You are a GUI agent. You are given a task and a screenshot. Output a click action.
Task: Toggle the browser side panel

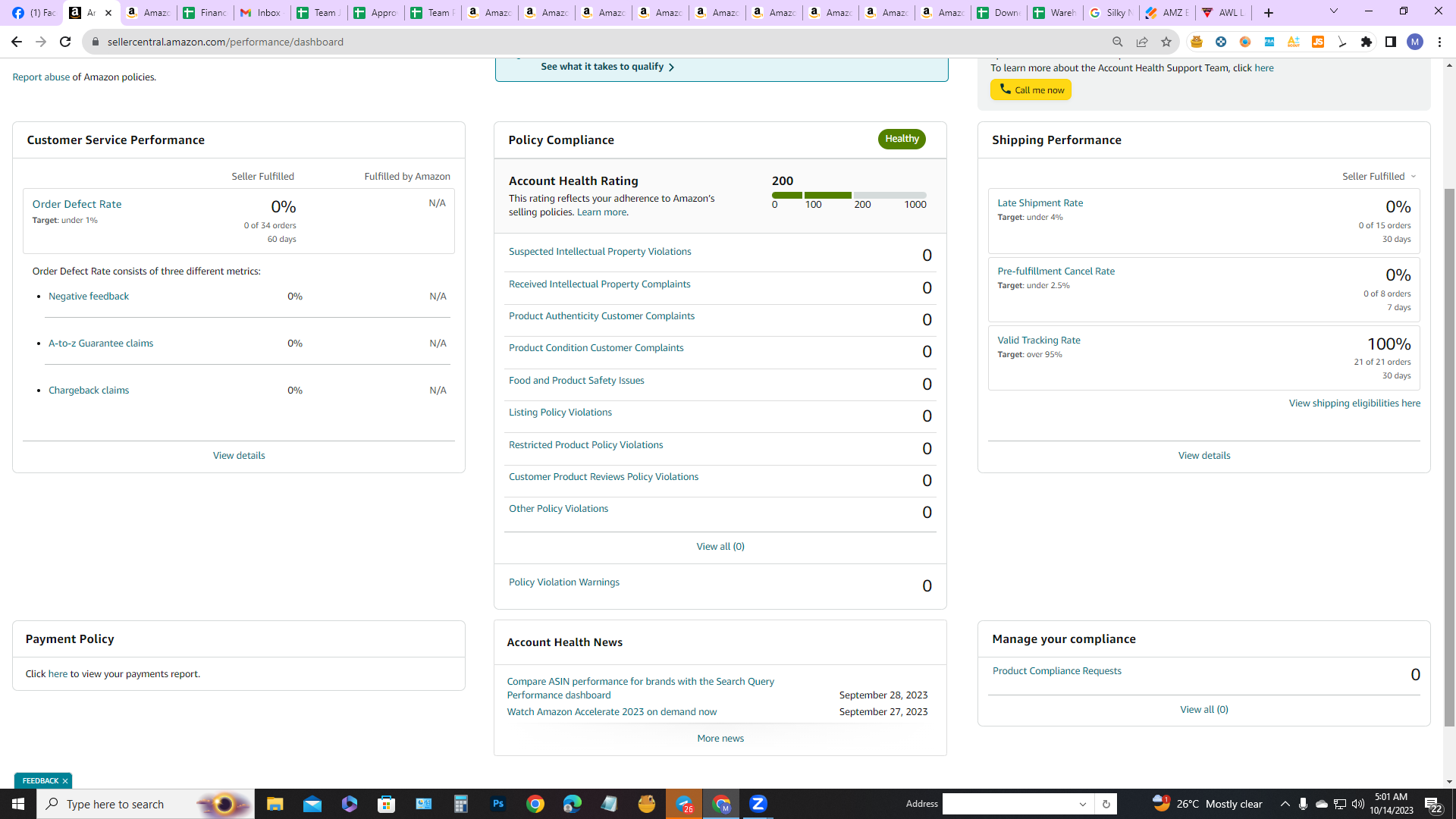(x=1390, y=42)
